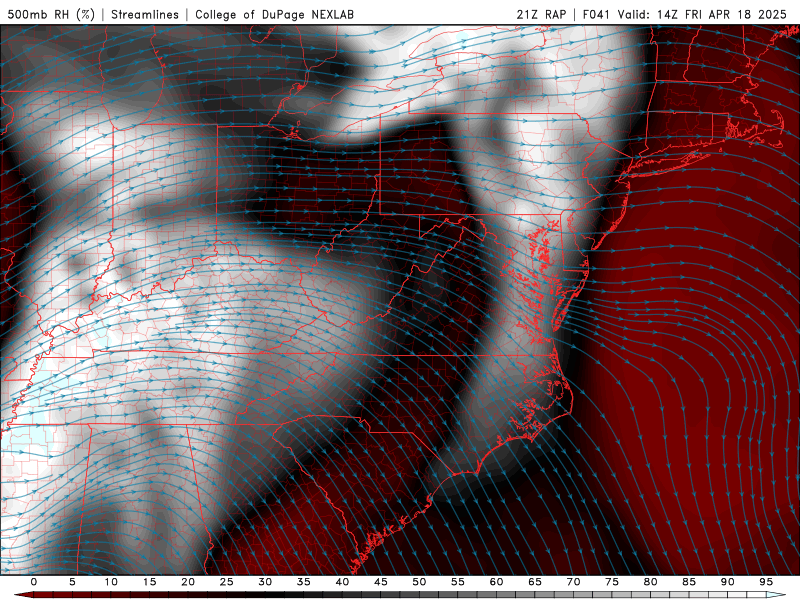Click the colorbar label '20'
The image size is (800, 600).
click(x=188, y=582)
